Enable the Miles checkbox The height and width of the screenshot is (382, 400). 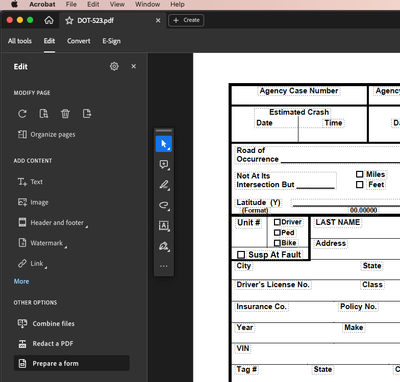click(x=359, y=174)
